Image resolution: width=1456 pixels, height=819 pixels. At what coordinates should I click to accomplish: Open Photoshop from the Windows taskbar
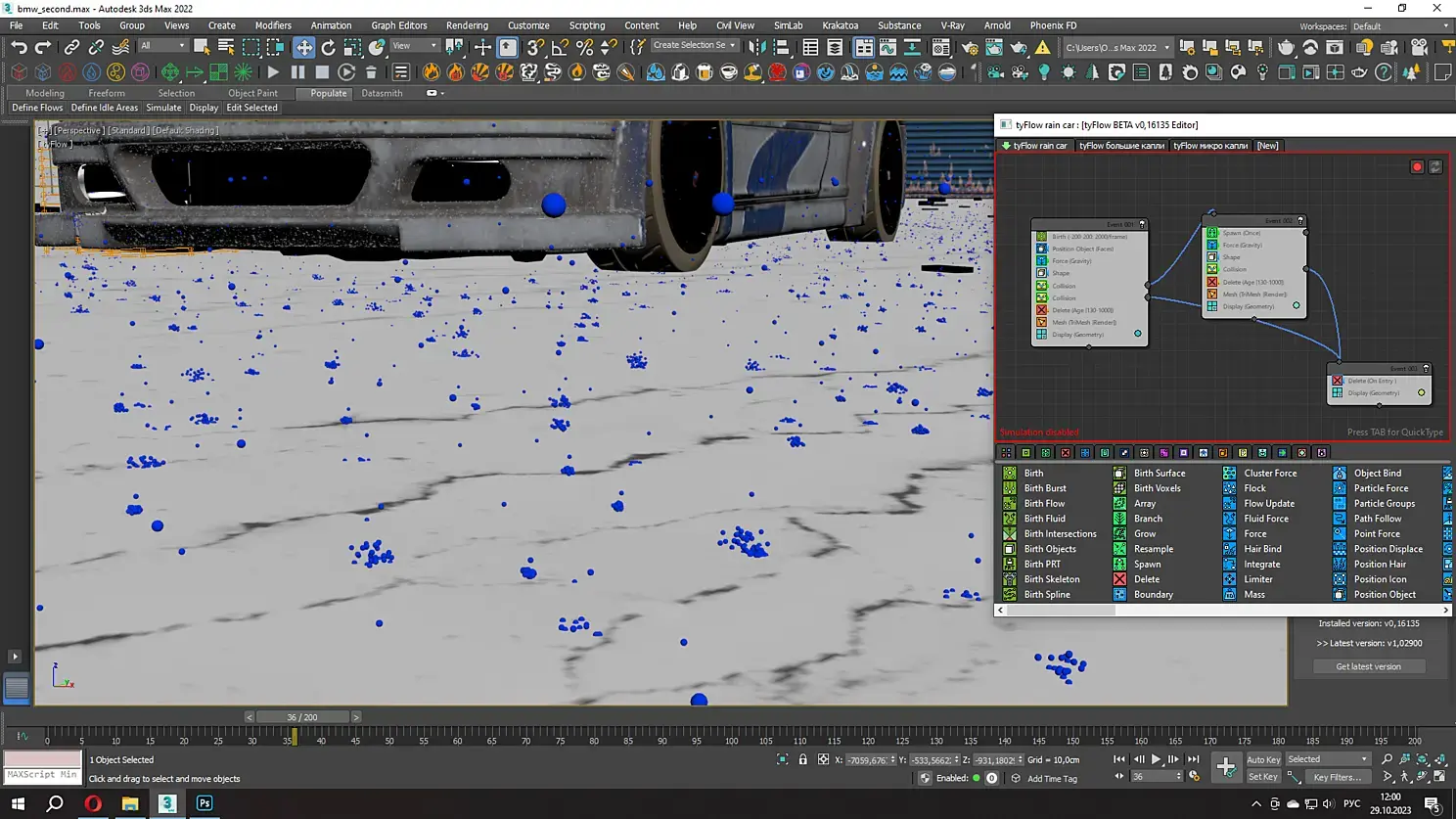coord(205,803)
